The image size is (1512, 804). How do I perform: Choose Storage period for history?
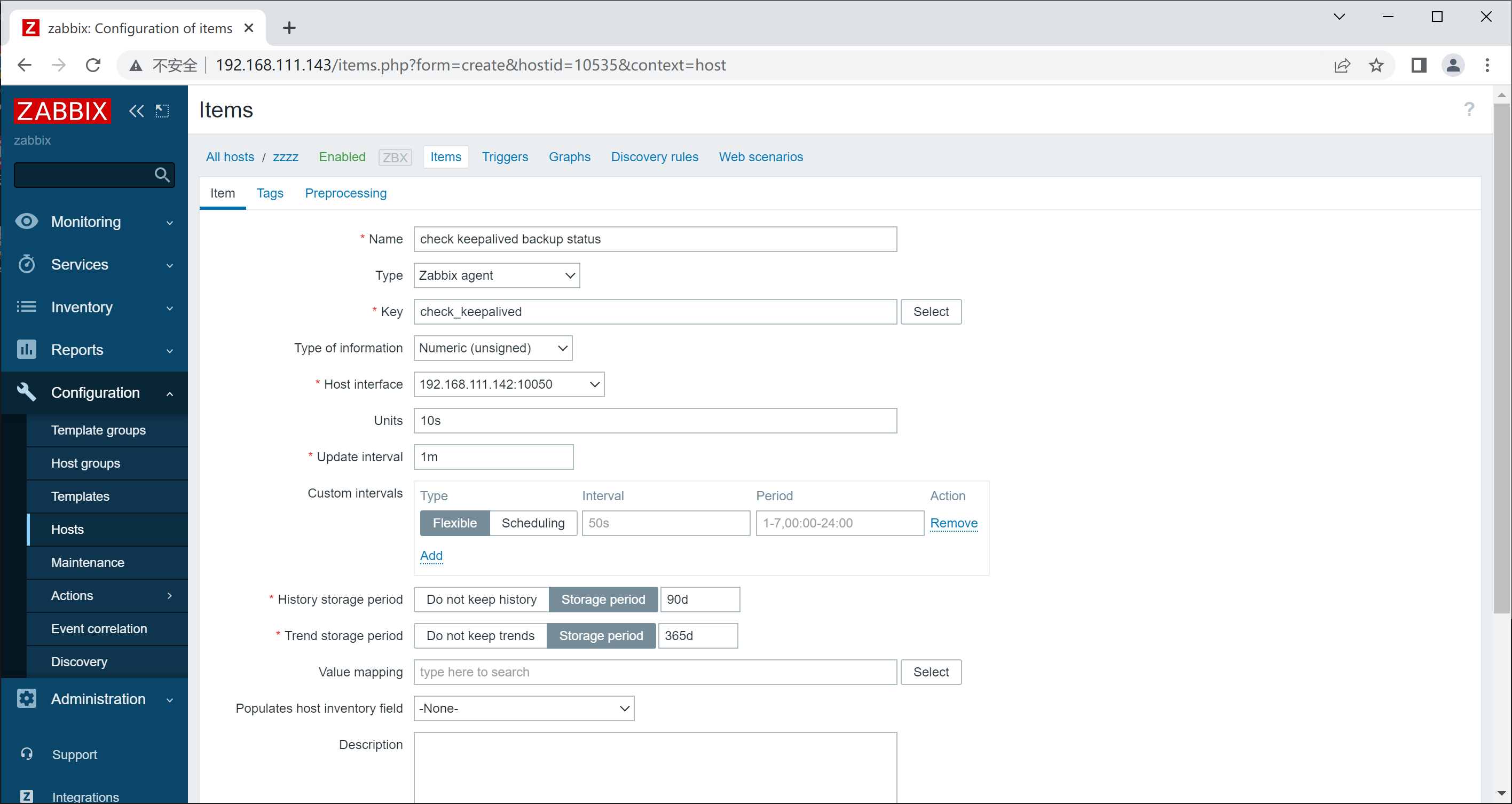coord(603,599)
